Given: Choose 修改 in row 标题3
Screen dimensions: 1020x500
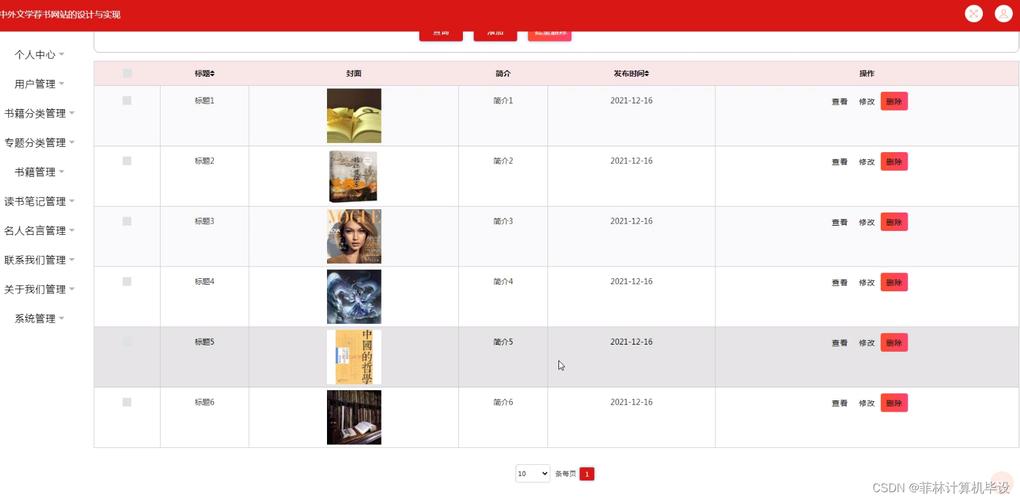Looking at the screenshot, I should 866,222.
